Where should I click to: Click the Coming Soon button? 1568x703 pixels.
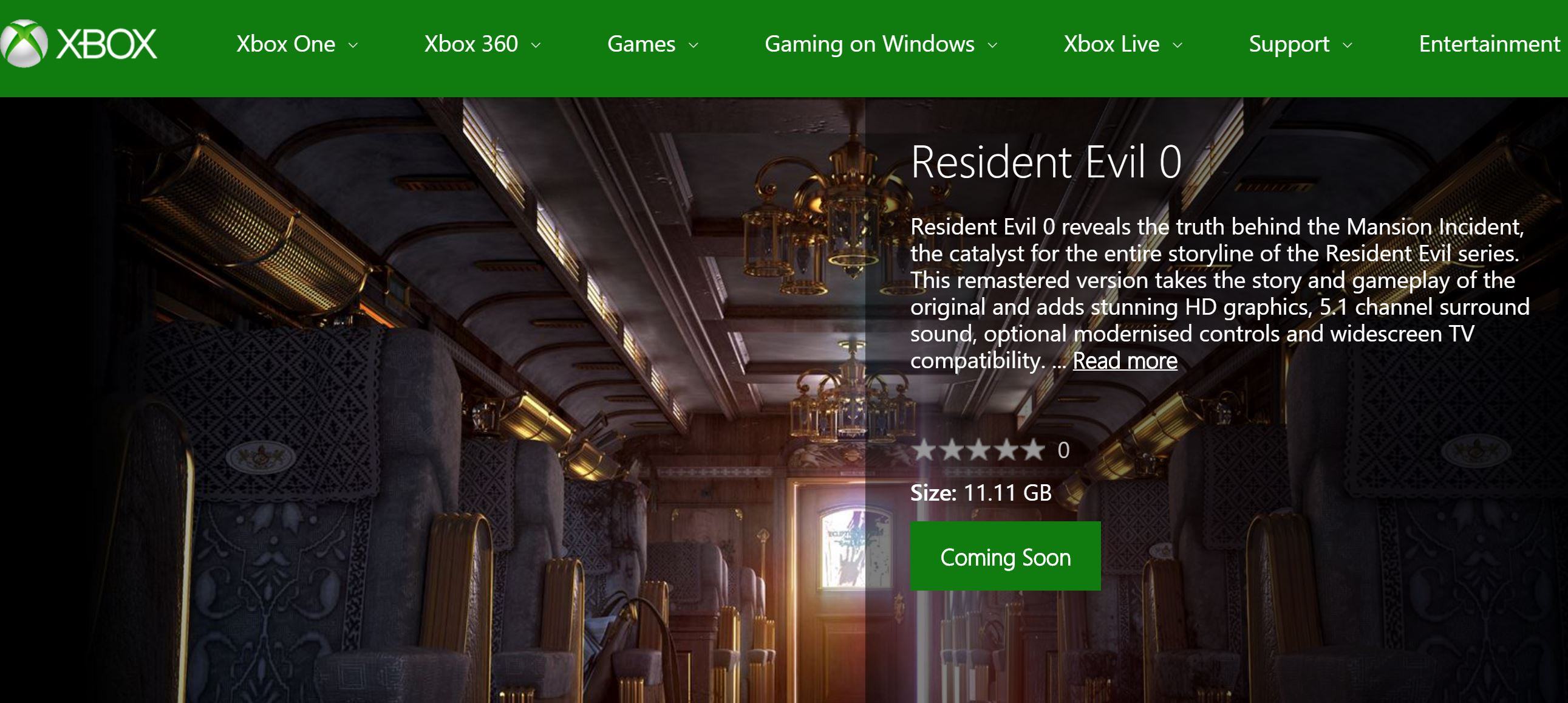(1006, 556)
